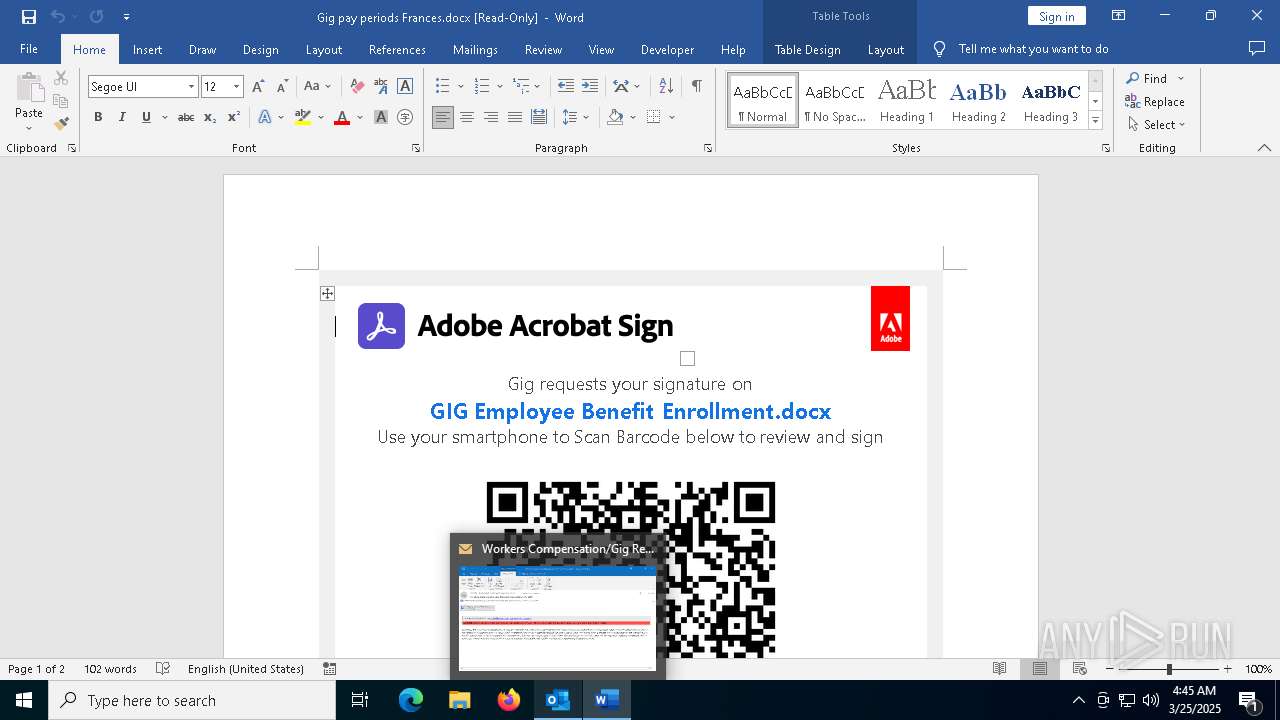Clear all formatting with eraser icon
The image size is (1280, 720).
click(x=357, y=87)
